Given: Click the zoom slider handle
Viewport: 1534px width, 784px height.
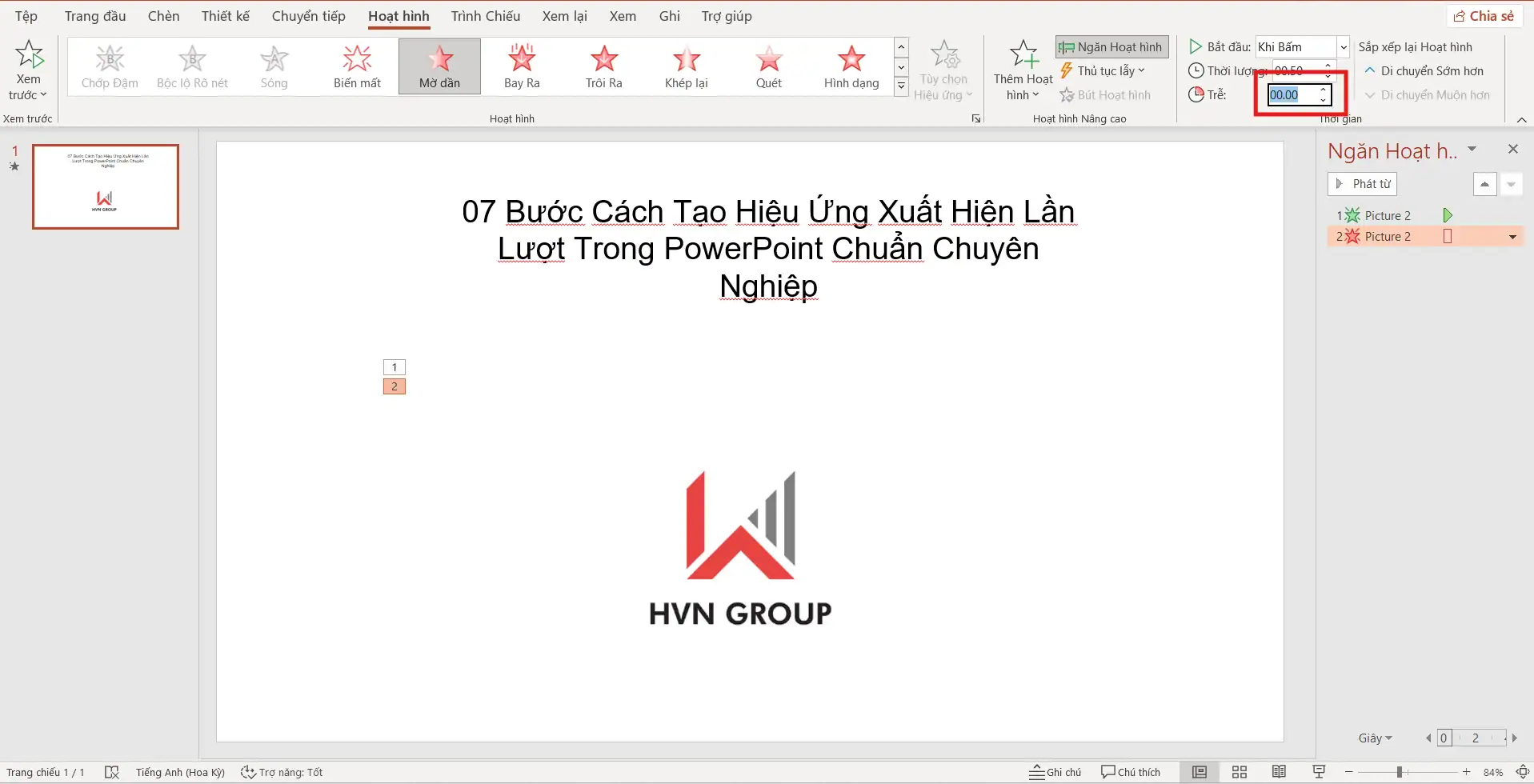Looking at the screenshot, I should pyautogui.click(x=1399, y=772).
